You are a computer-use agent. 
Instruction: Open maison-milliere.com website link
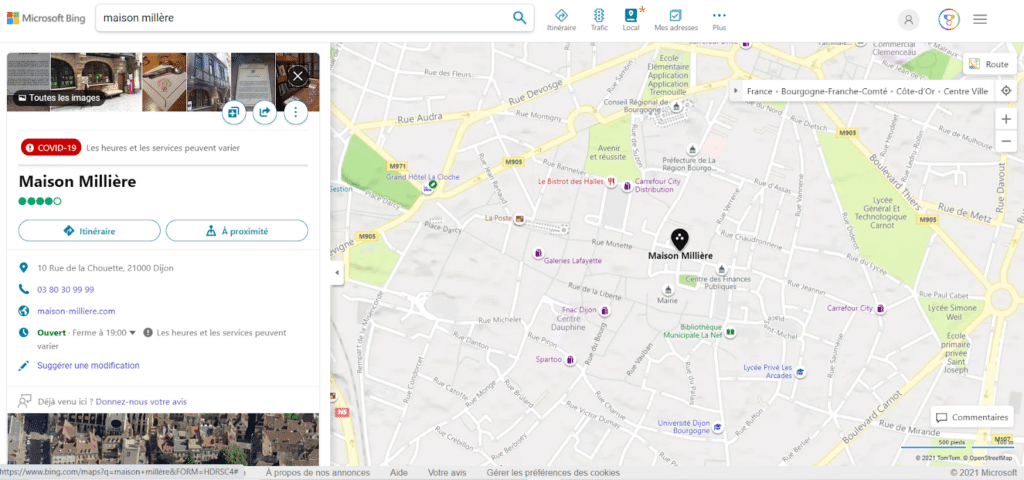click(x=76, y=311)
